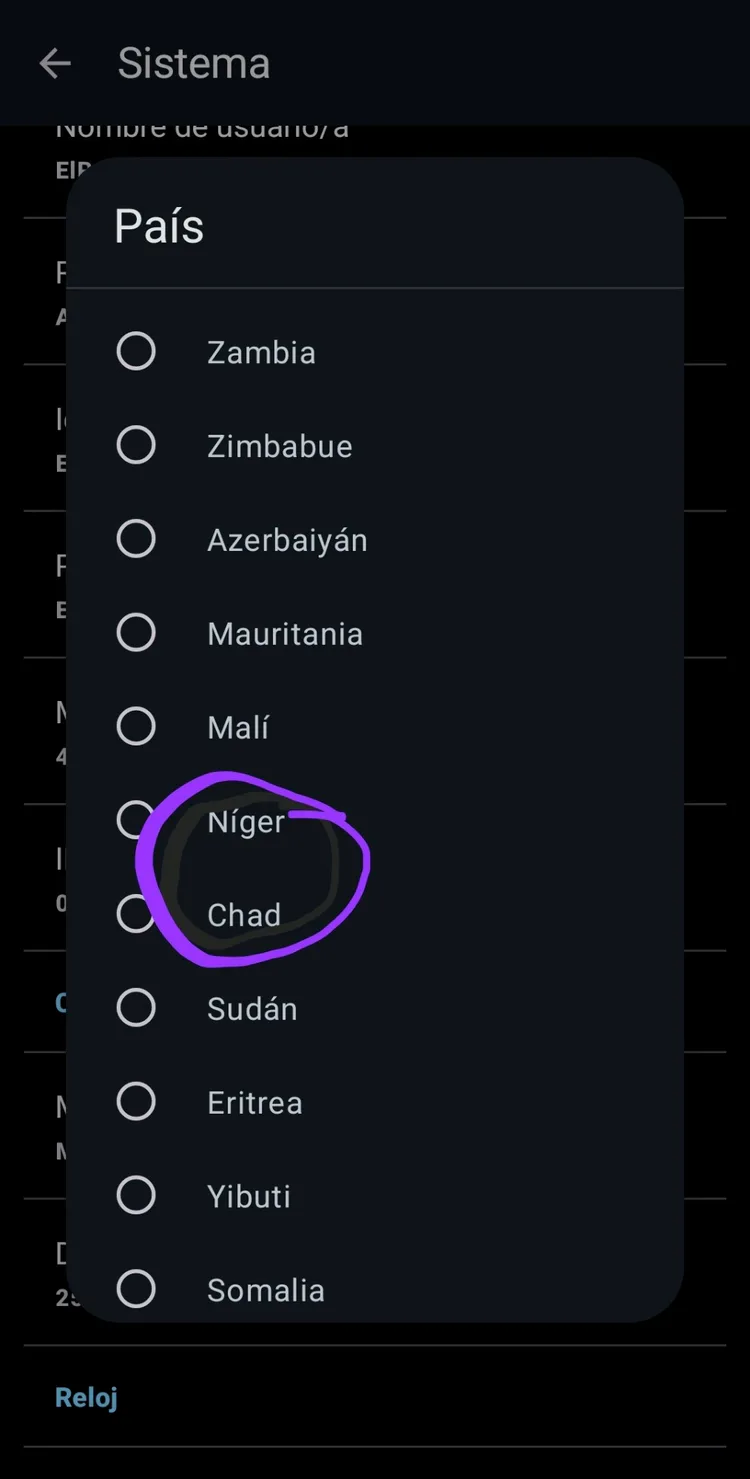Select the Zambia radio button
The image size is (750, 1479).
coord(136,352)
